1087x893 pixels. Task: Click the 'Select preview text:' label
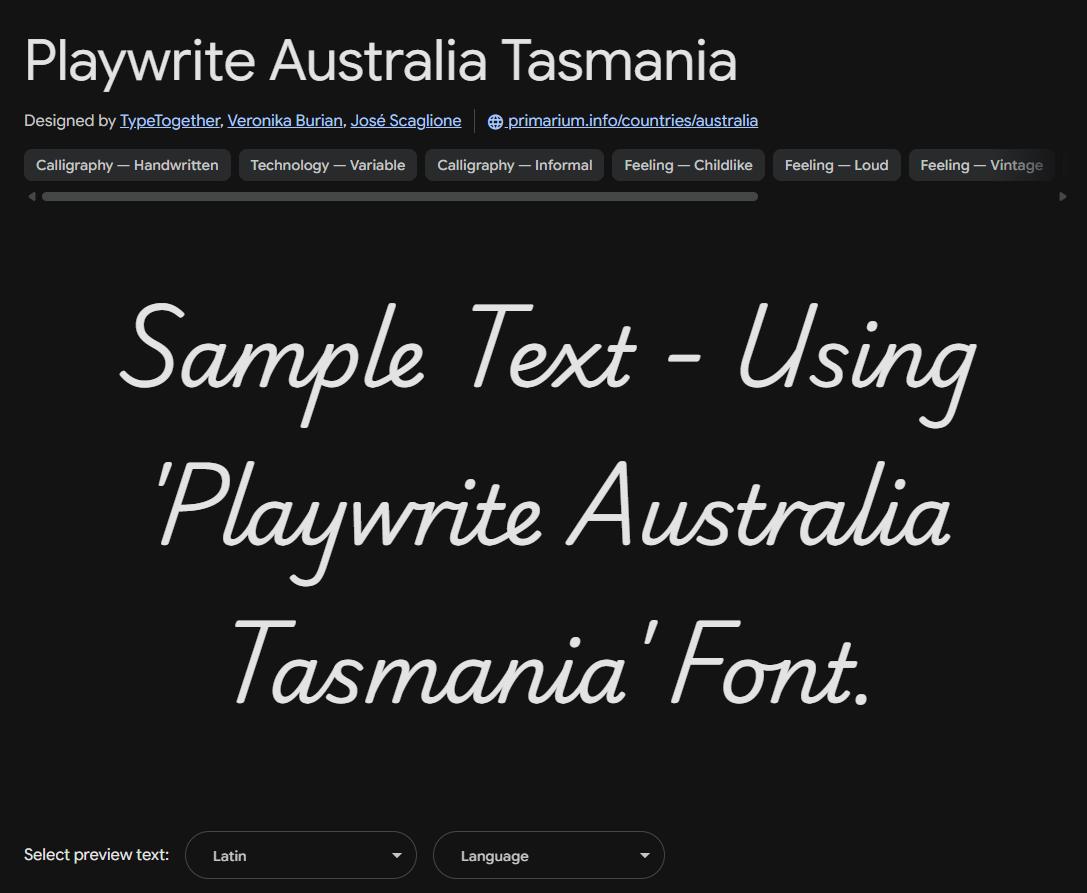(96, 854)
